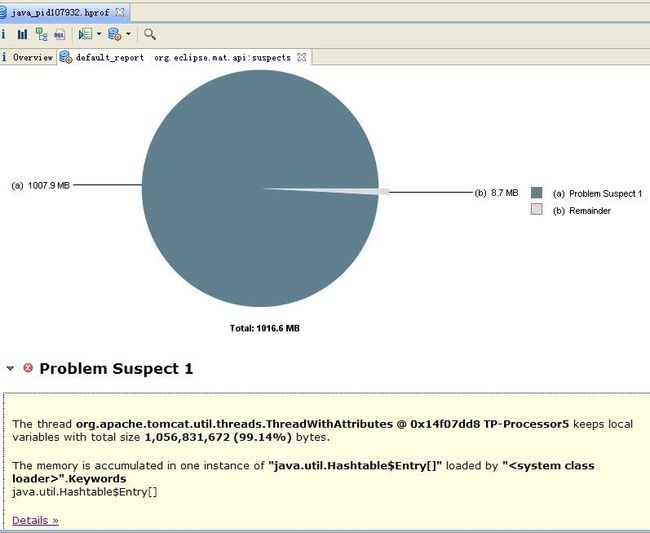Image resolution: width=650 pixels, height=533 pixels.
Task: Open the Histogram view from the toolbar
Action: pos(22,34)
